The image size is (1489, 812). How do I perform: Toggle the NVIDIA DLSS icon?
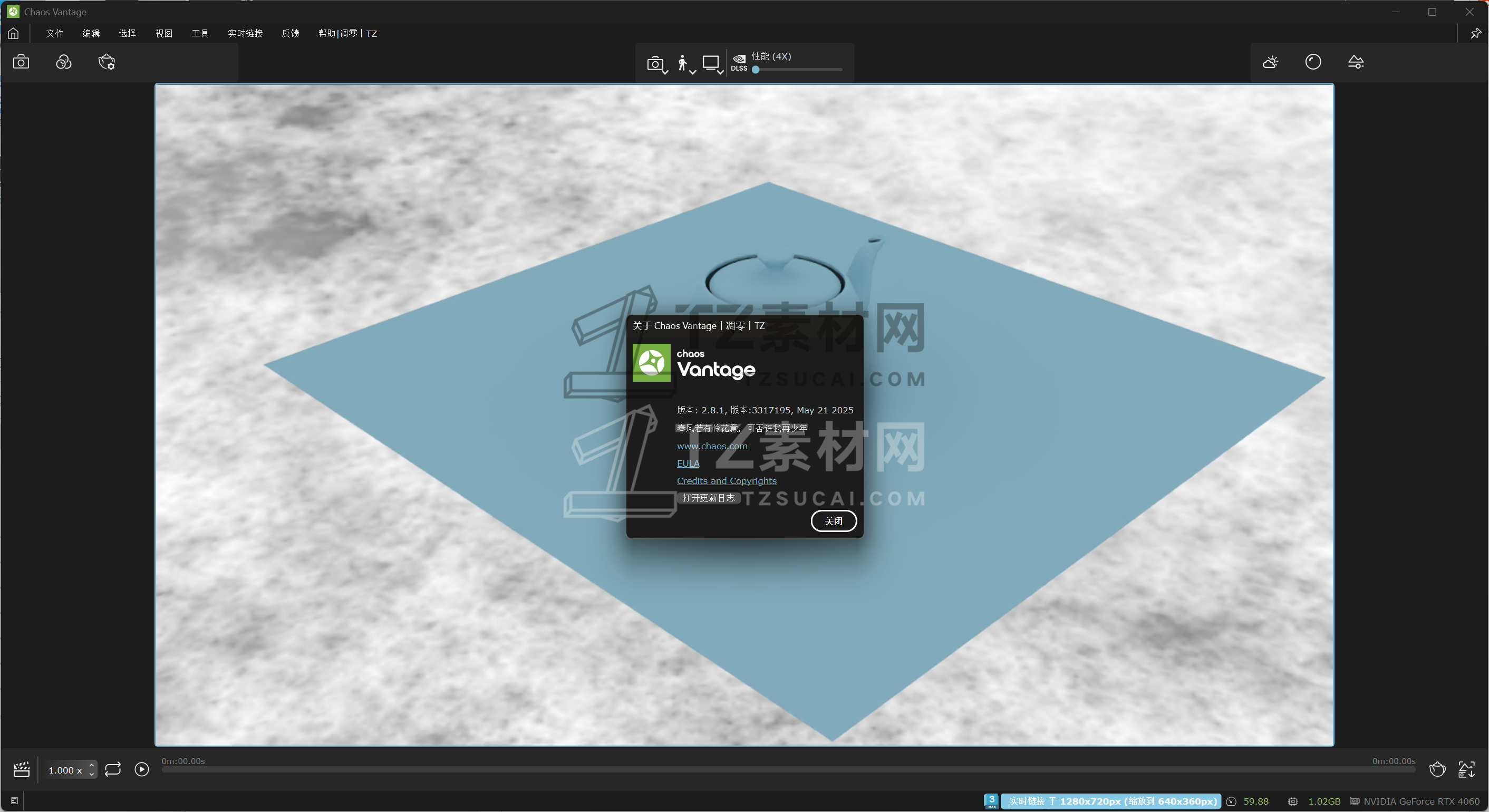(x=739, y=62)
